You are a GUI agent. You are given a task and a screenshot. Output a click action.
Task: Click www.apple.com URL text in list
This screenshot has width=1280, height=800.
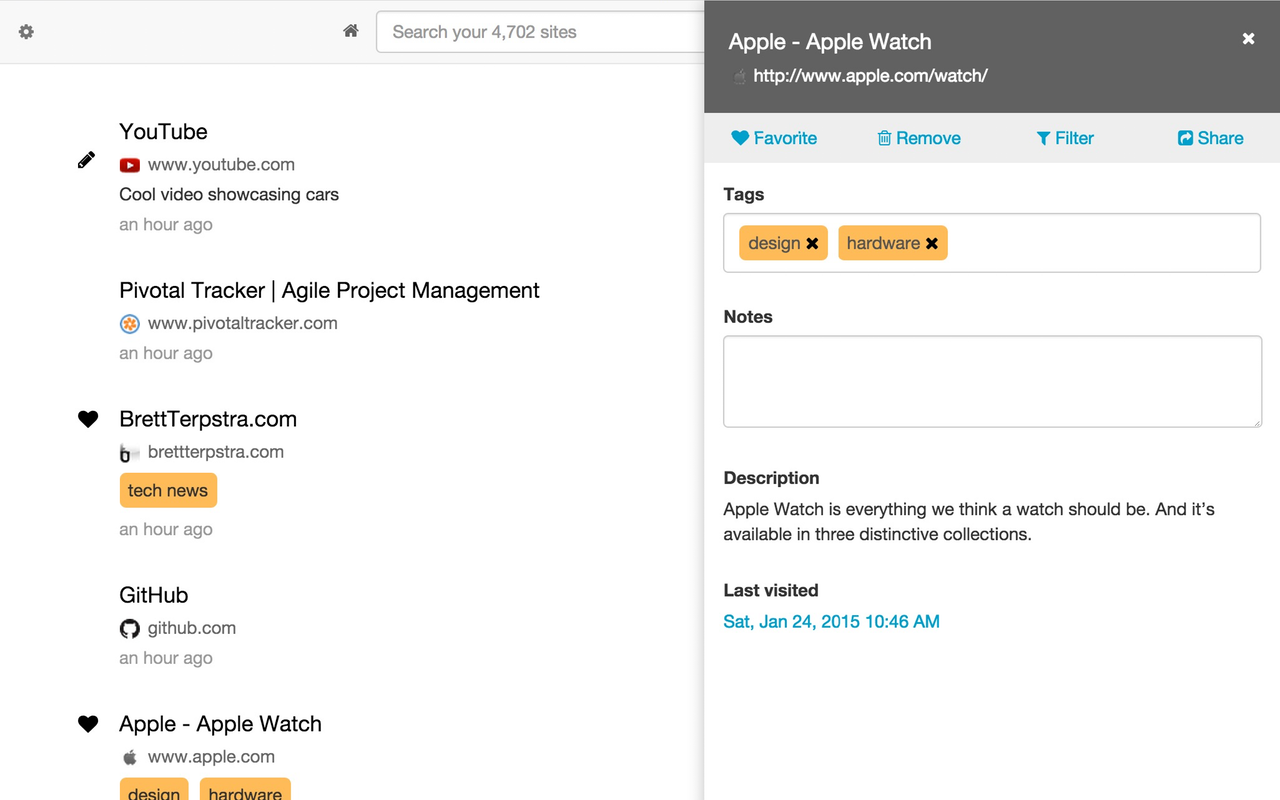pos(211,757)
